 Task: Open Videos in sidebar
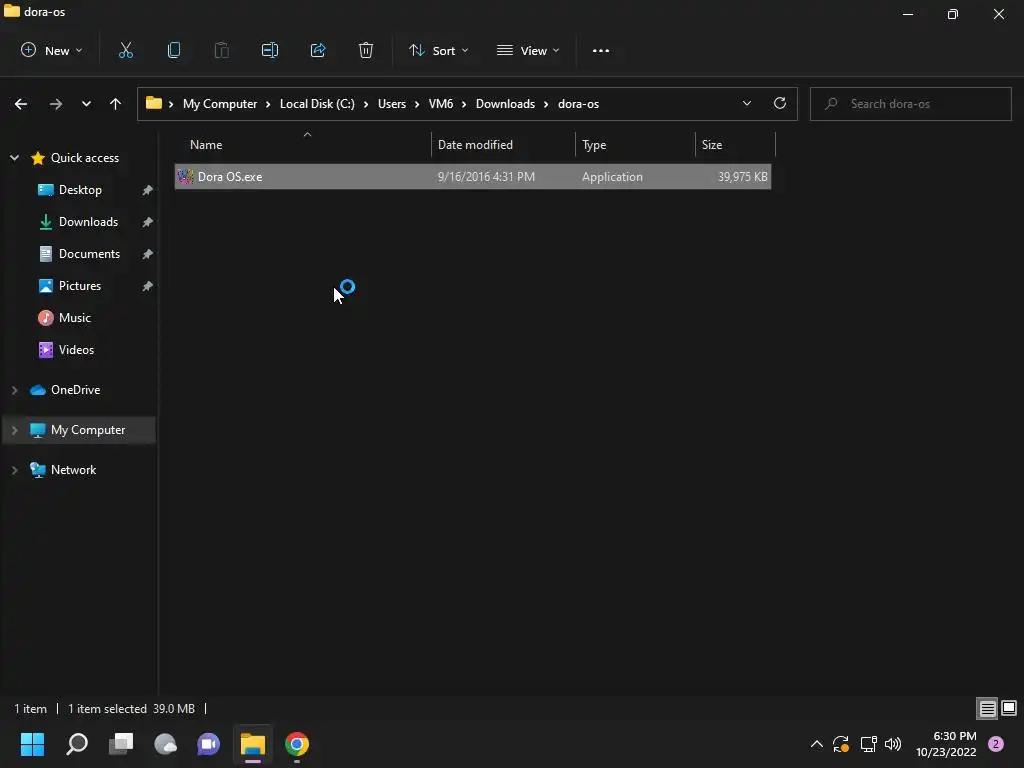coord(76,350)
